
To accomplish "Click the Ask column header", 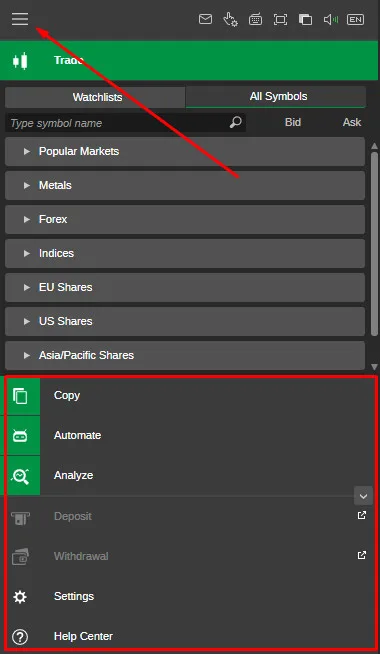I will [352, 122].
